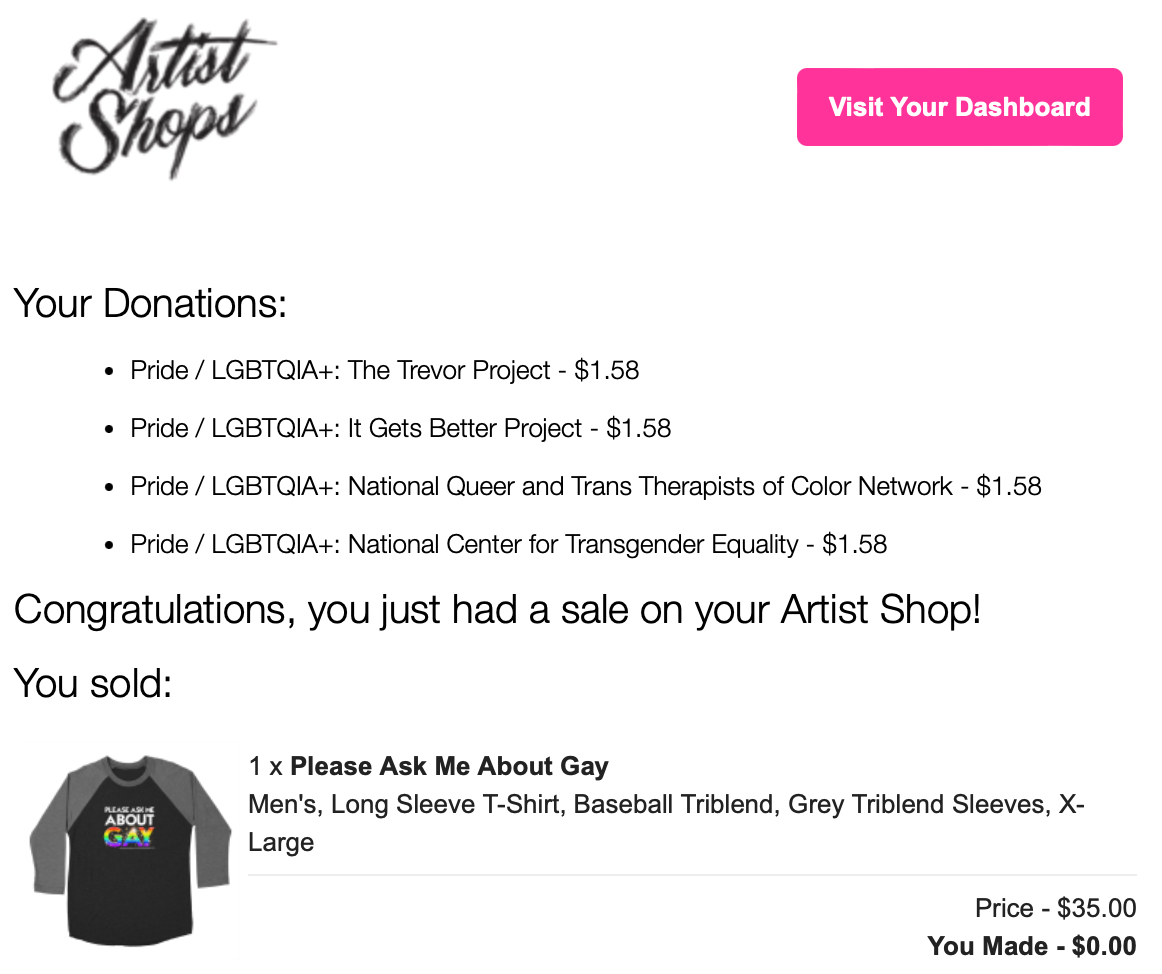Select The Trevor Project charity name
1162x974 pixels.
[450, 371]
